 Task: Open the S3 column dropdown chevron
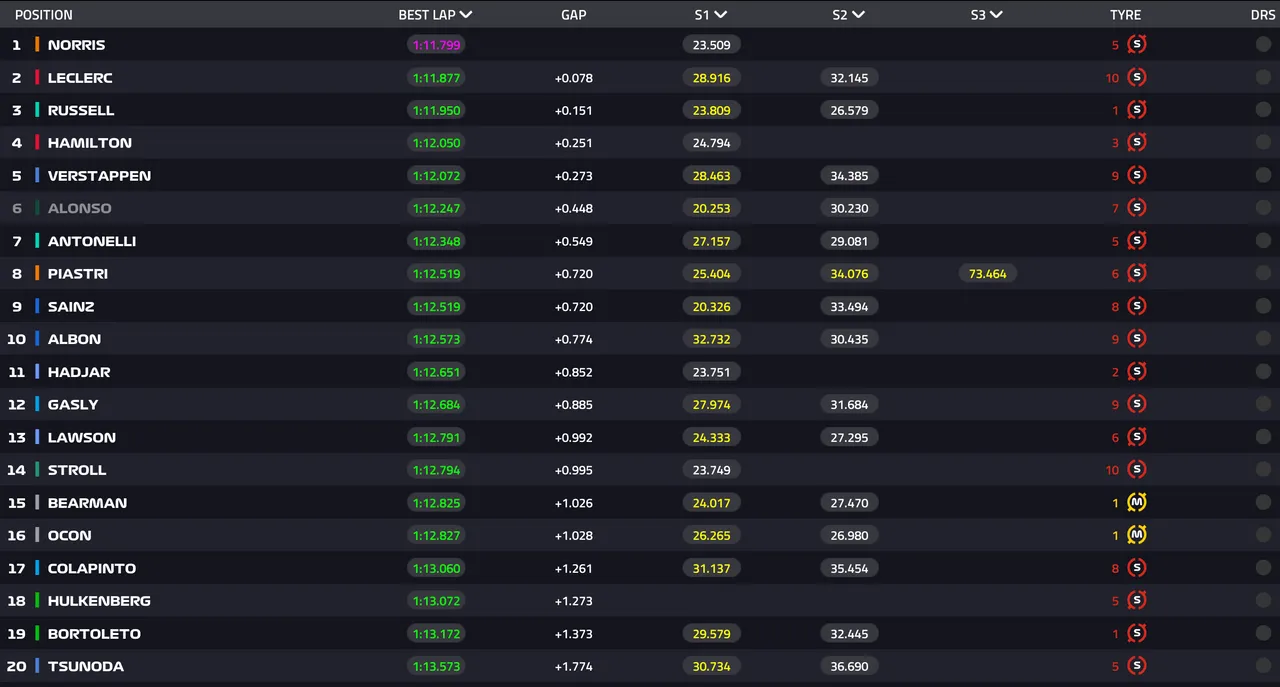997,15
